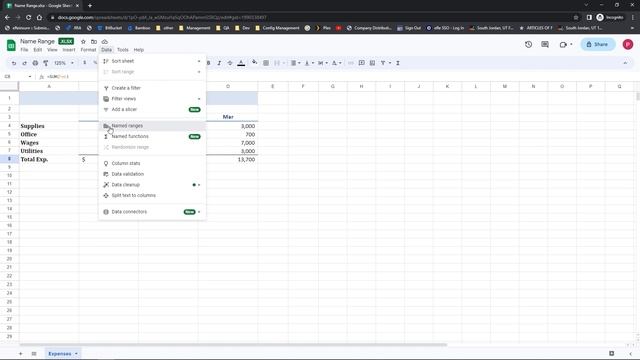Click the Share button

(598, 44)
